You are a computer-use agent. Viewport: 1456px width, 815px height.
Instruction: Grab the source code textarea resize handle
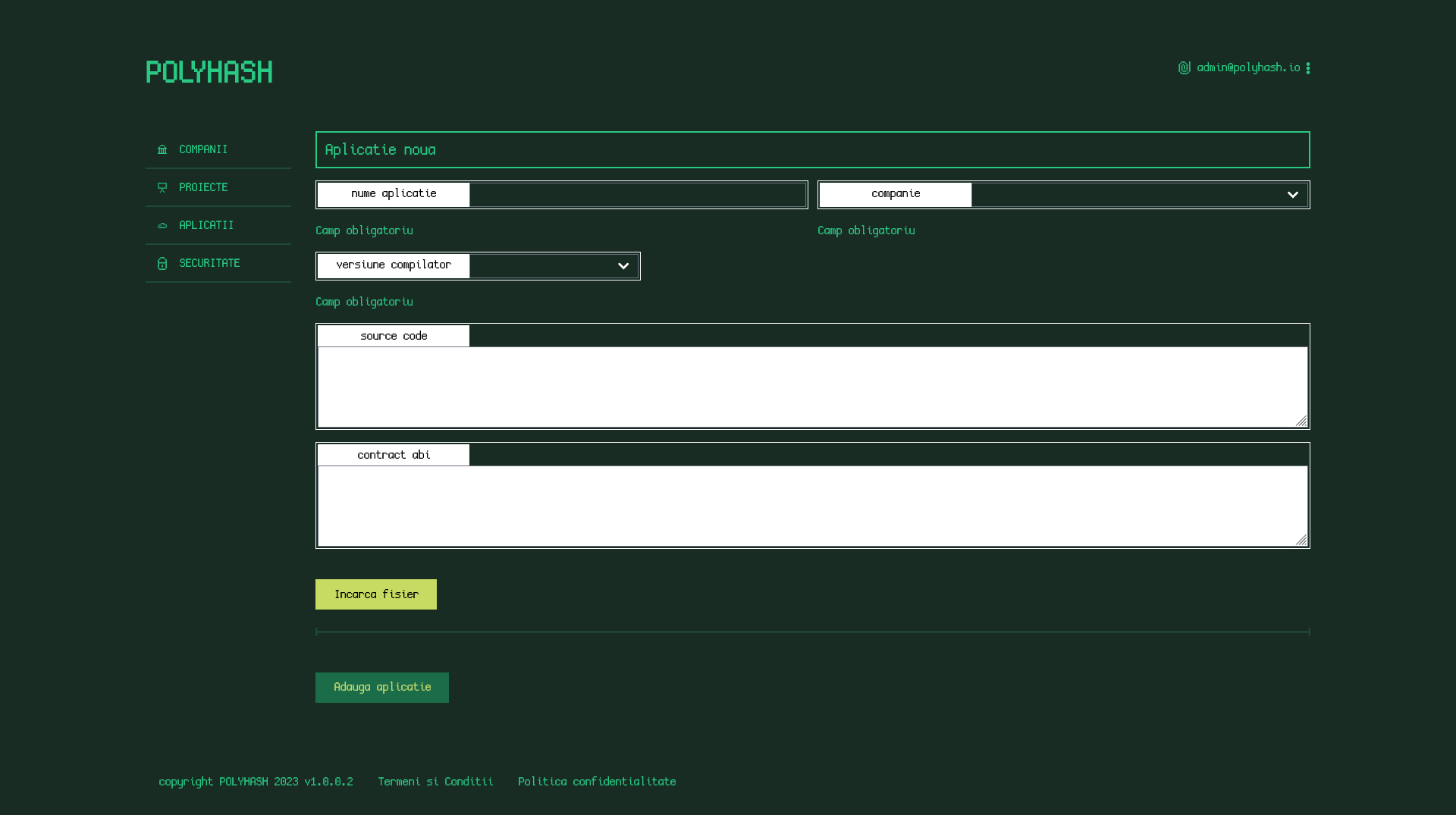1301,421
